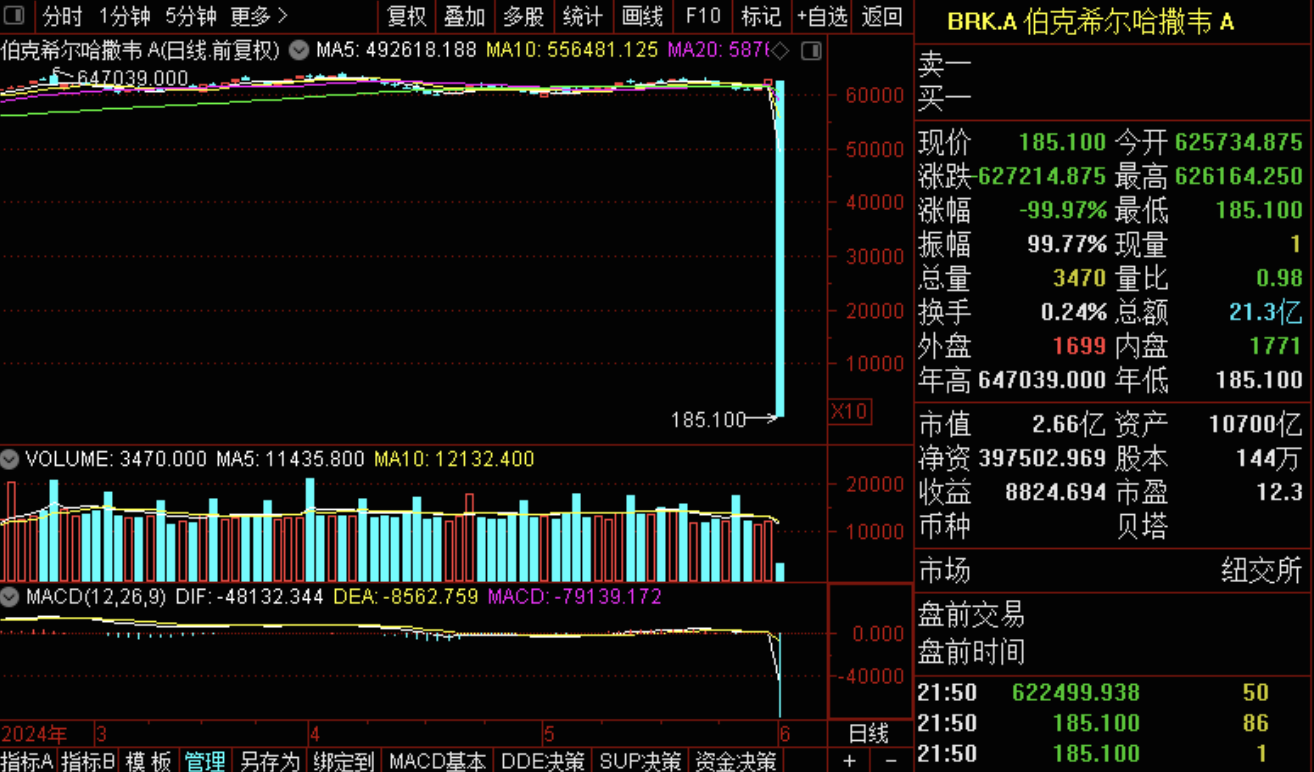Screen dimensions: 1314x772
Task: Expand the MACD indicator dropdown arrow
Action: click(10, 597)
